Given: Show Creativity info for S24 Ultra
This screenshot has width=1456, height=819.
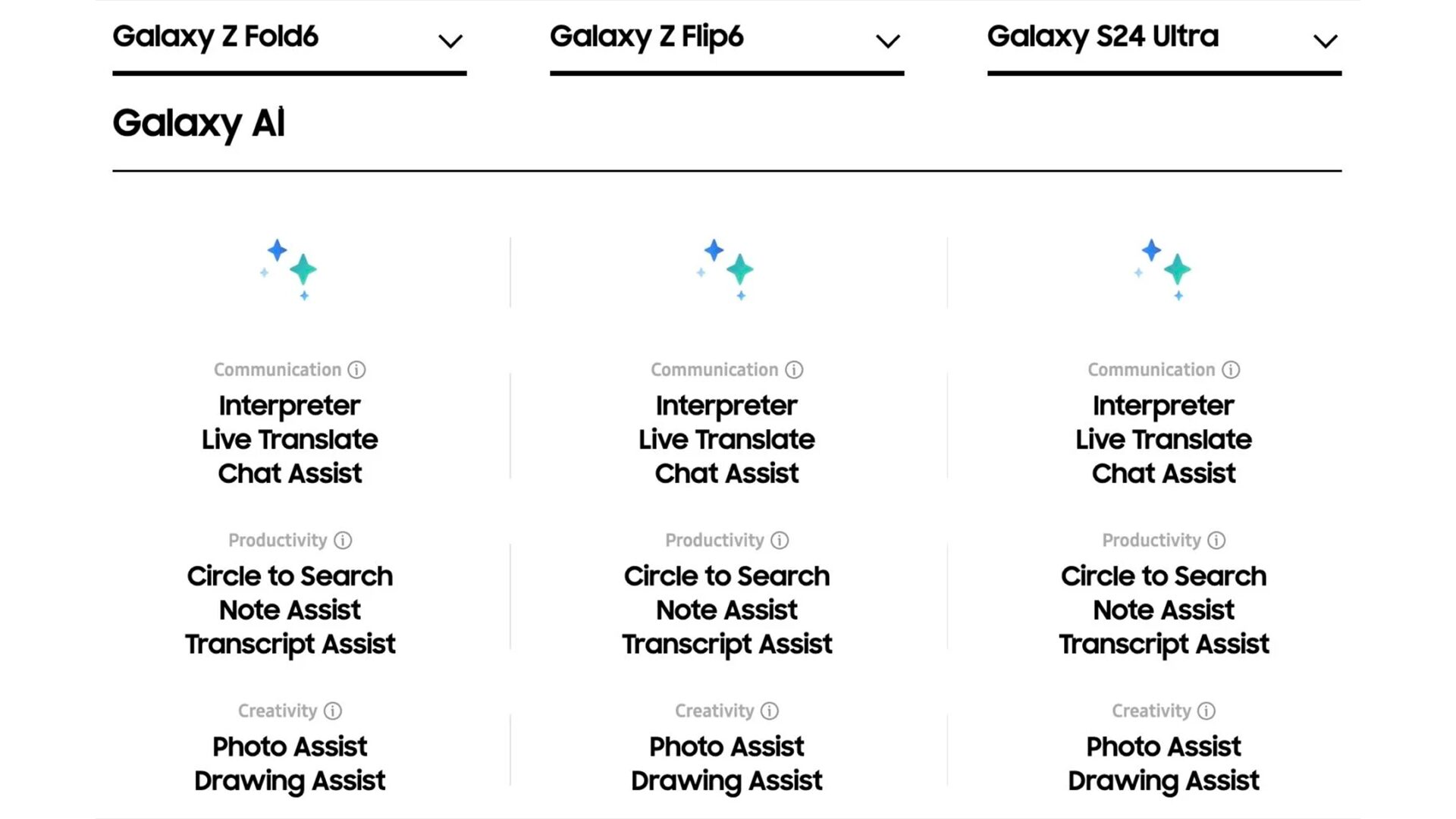Looking at the screenshot, I should click(x=1207, y=711).
